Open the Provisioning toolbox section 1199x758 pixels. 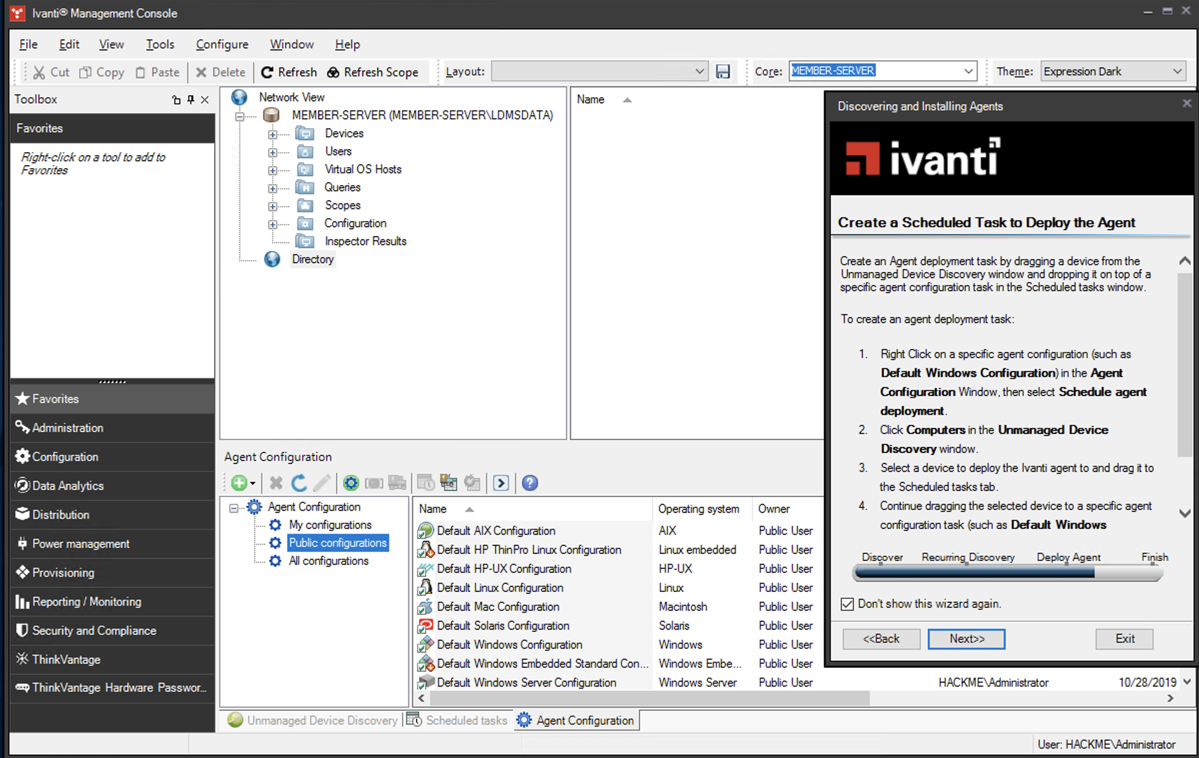pyautogui.click(x=63, y=573)
